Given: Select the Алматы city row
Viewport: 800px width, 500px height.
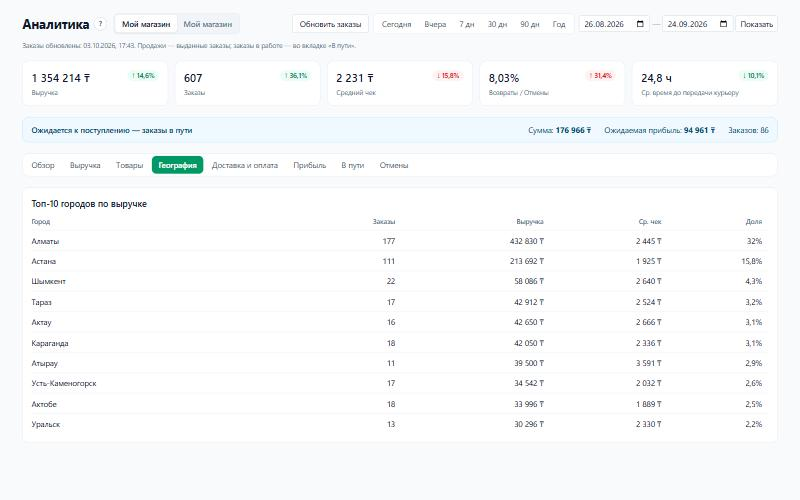Looking at the screenshot, I should click(x=397, y=241).
